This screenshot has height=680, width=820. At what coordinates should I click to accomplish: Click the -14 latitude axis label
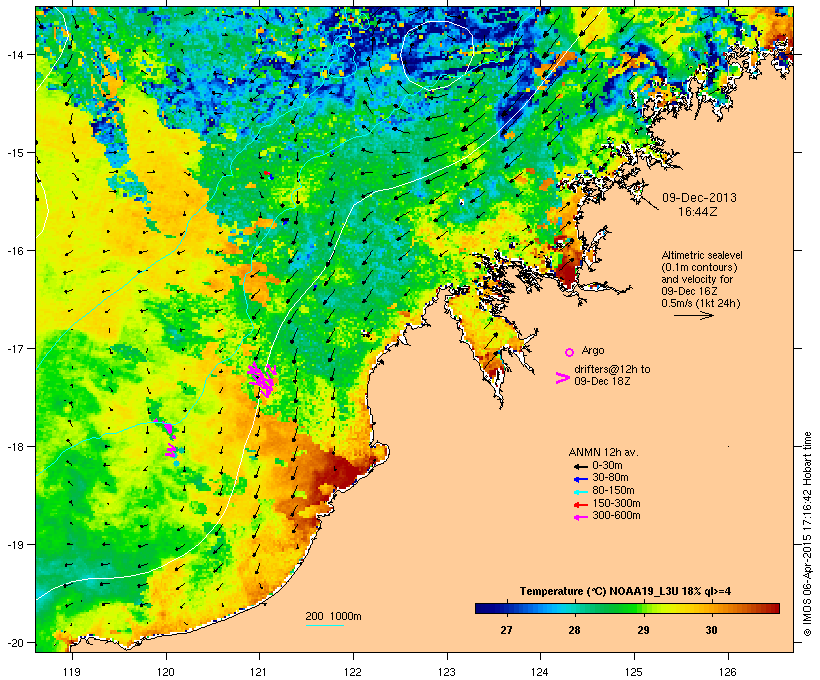pos(14,55)
